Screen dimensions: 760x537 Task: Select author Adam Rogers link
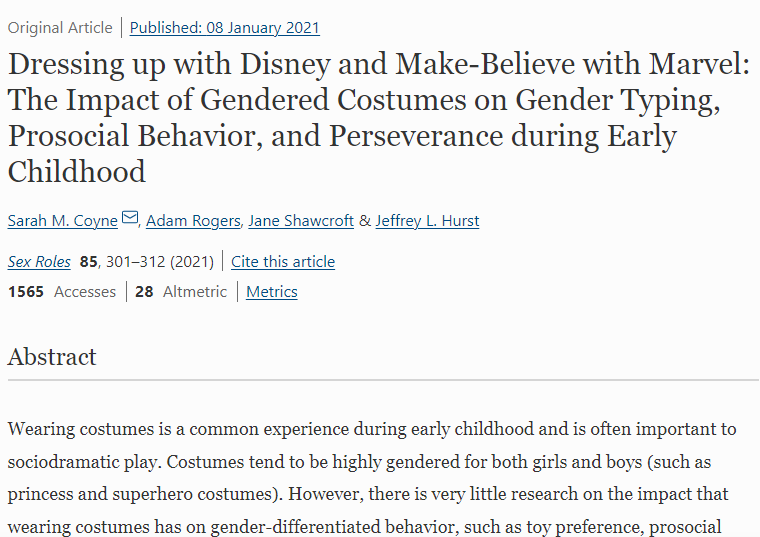pos(193,221)
